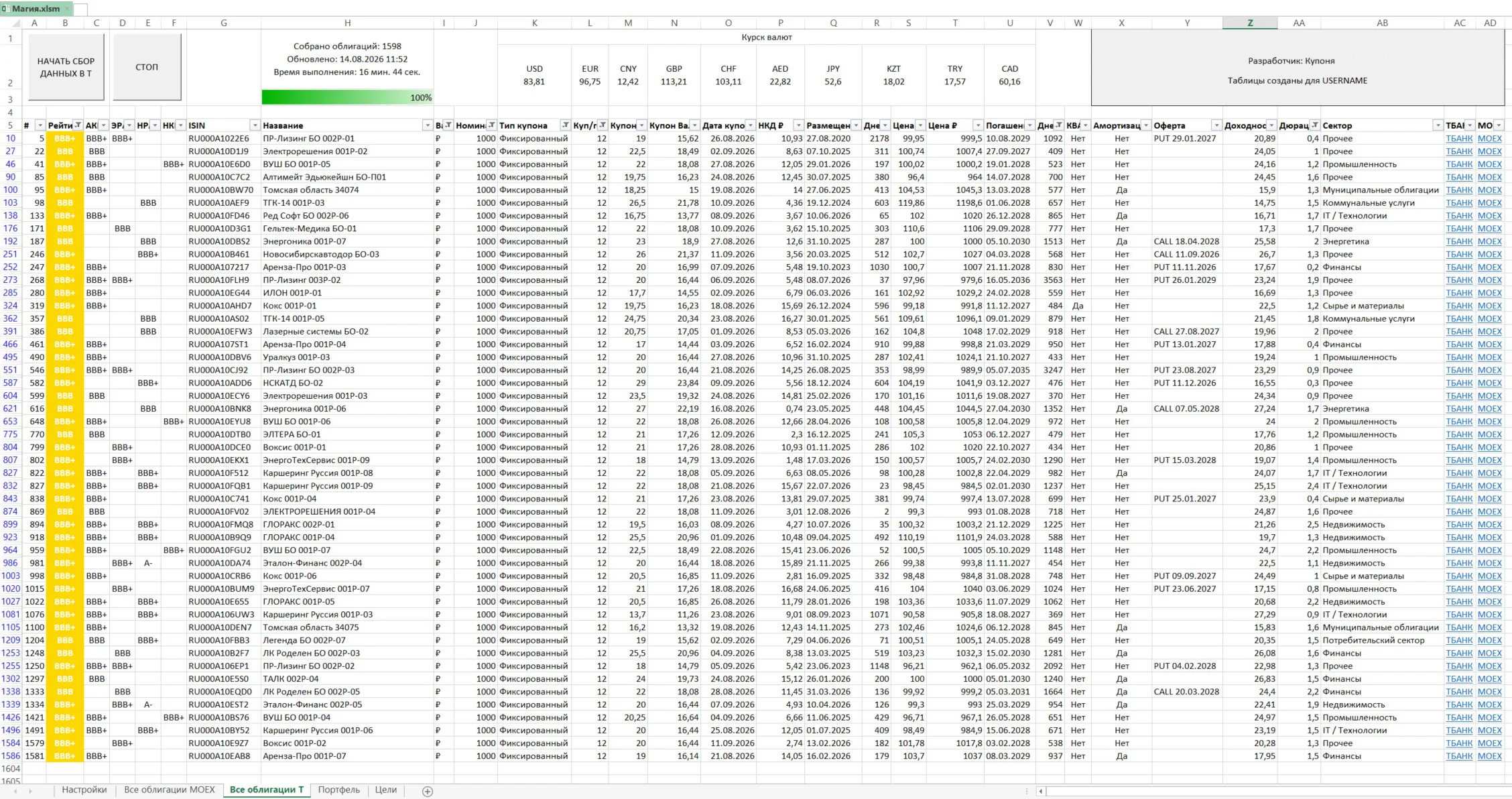Click the name cell ТАЛК 002Р-04
This screenshot has height=799, width=1512.
pyautogui.click(x=347, y=679)
